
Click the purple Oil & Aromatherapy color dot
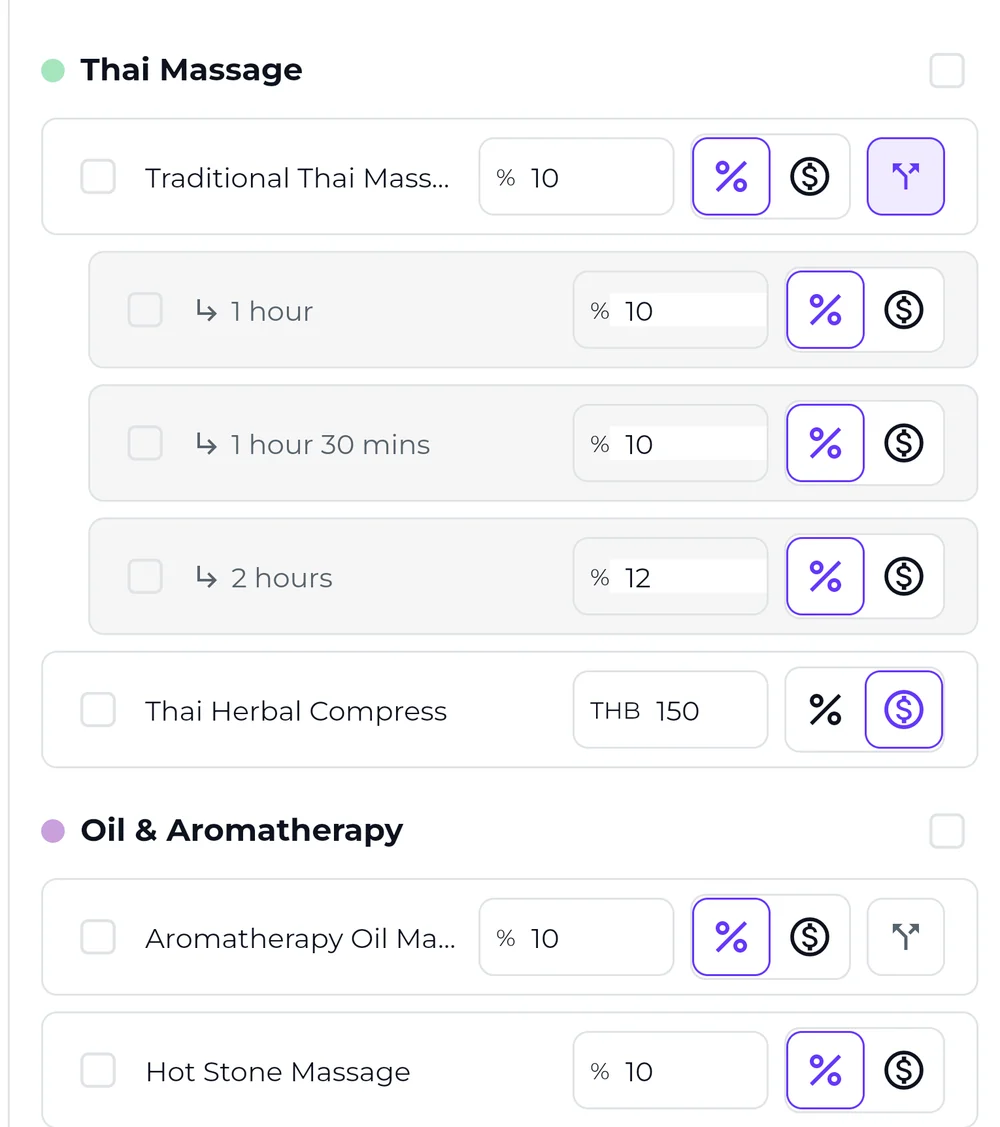(53, 831)
